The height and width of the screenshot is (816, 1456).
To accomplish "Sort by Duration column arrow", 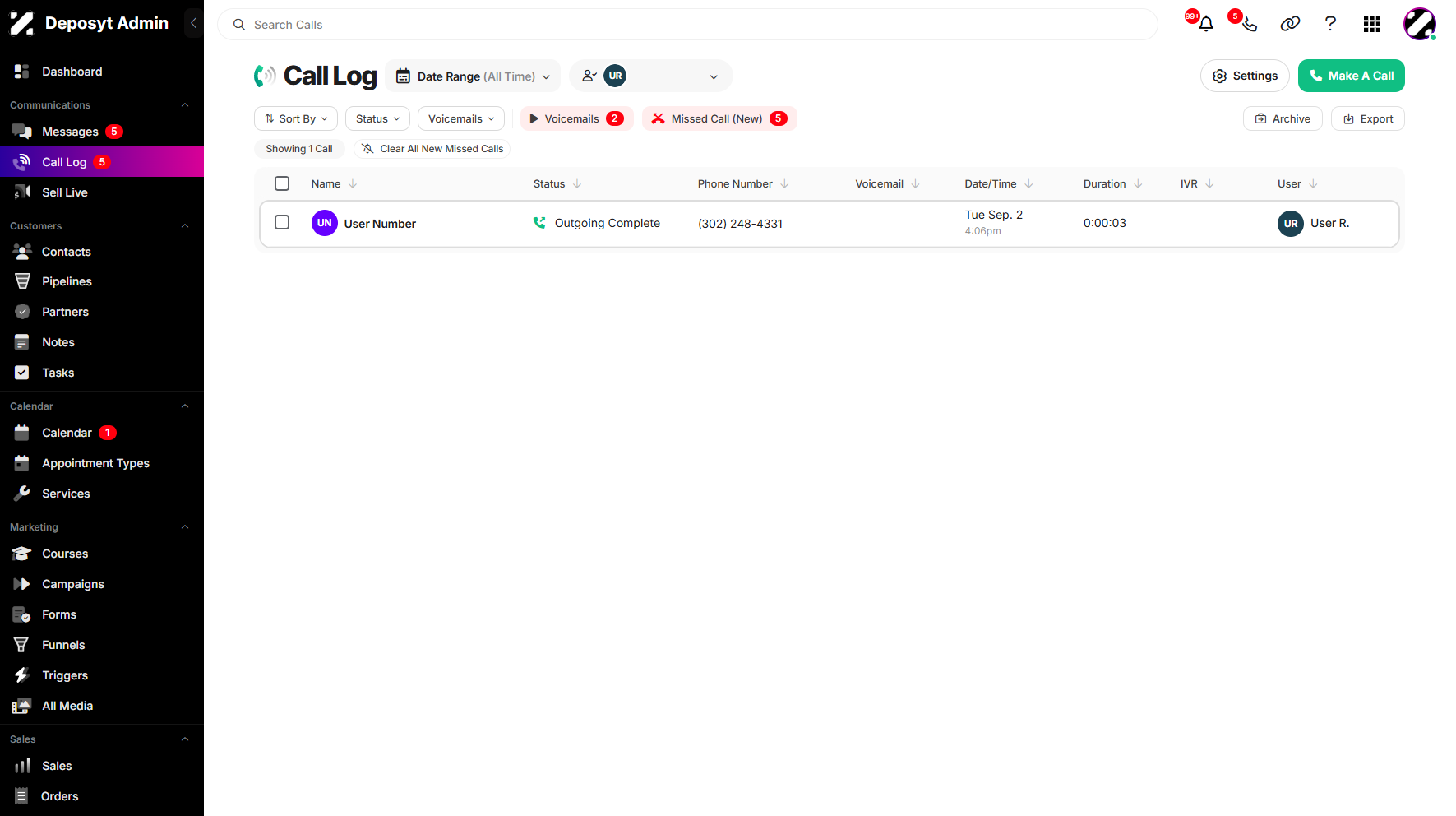I will click(x=1138, y=183).
